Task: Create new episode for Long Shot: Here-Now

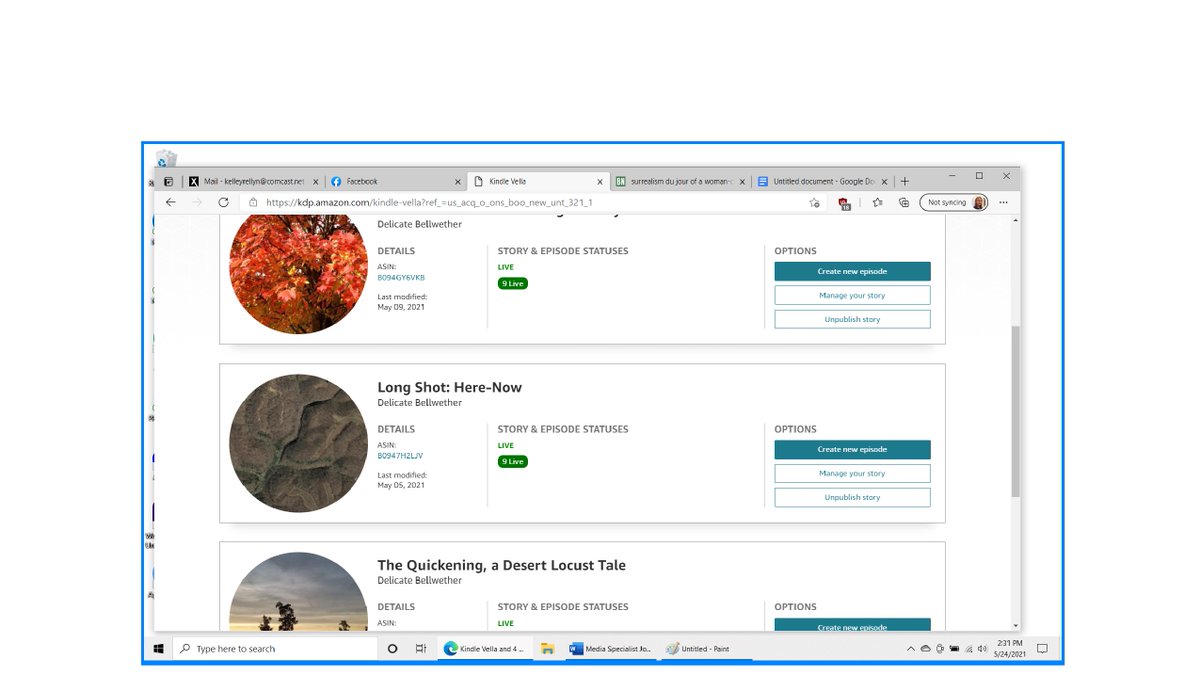Action: coord(852,449)
